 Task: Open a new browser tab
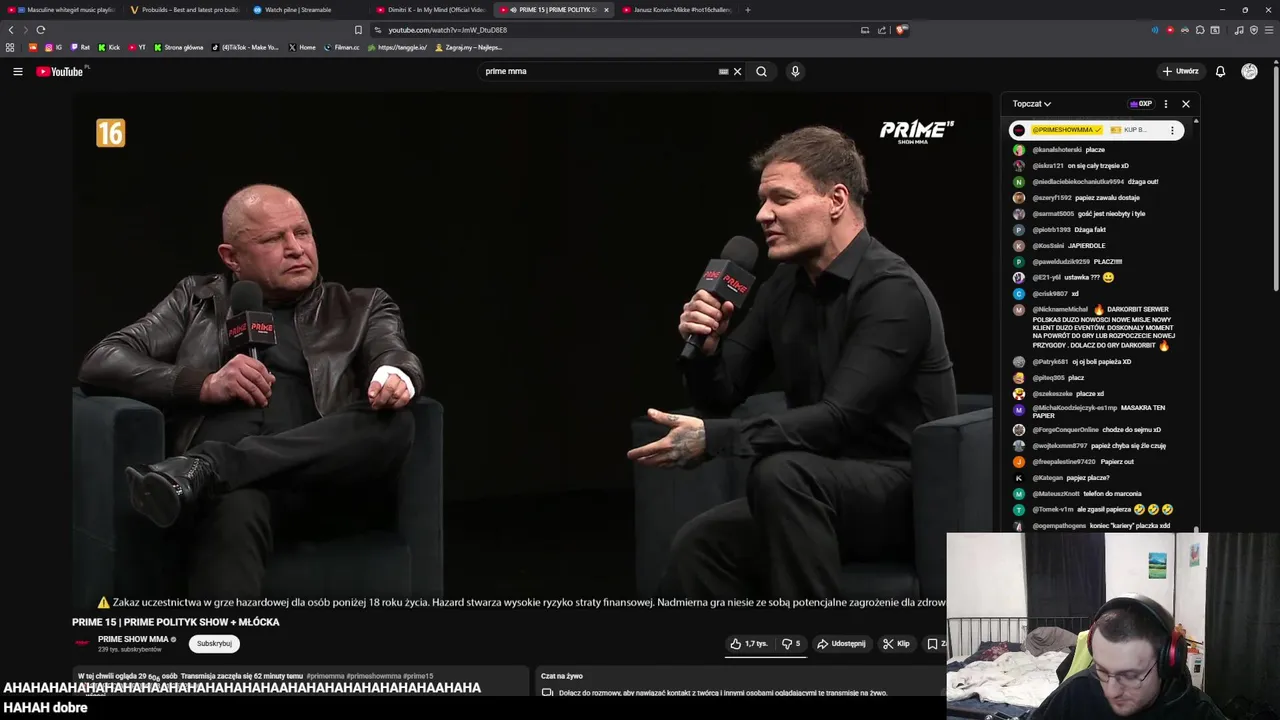748,10
